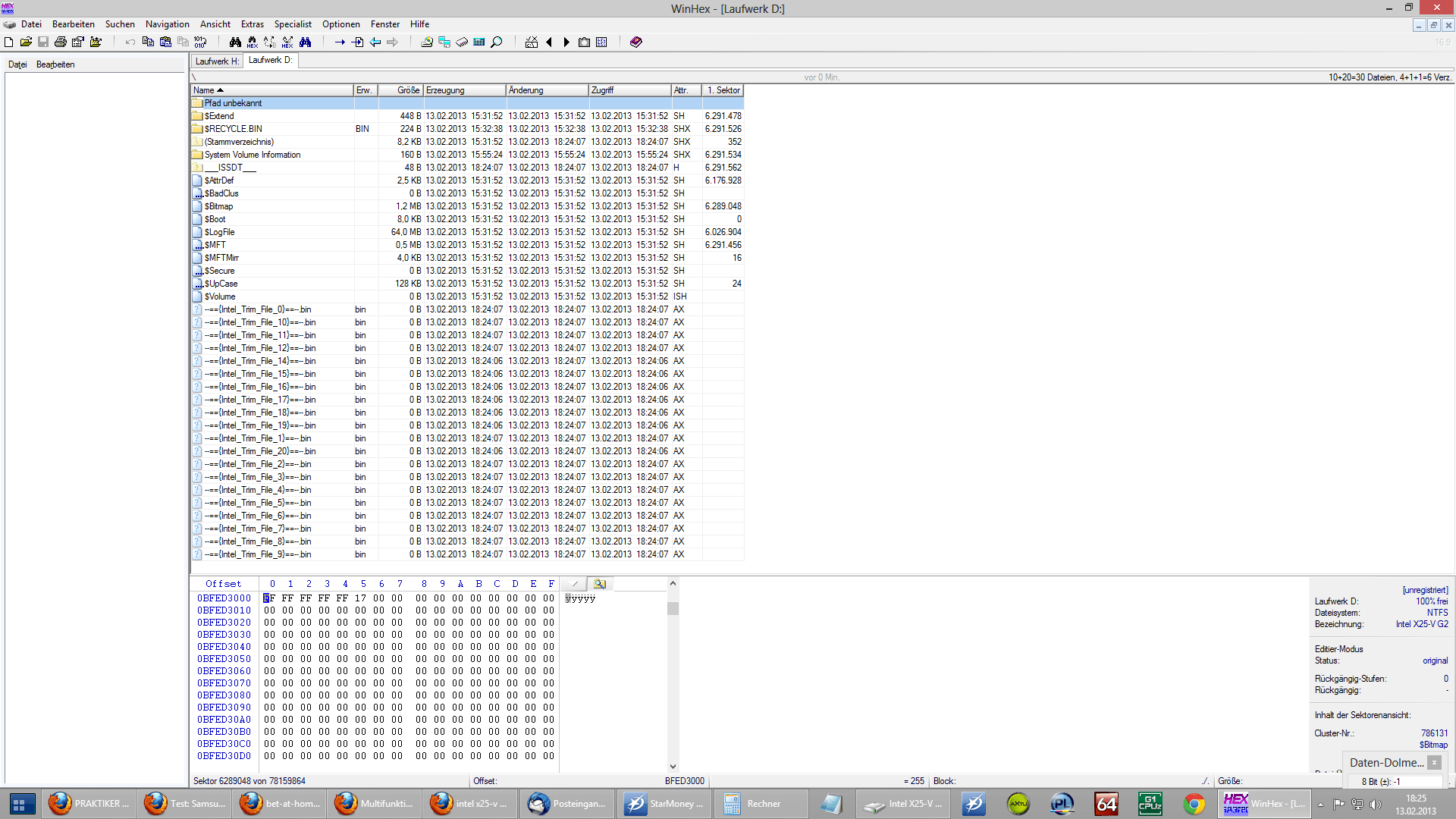
Task: Click the Sektor 6289048 status bar field
Action: [329, 781]
